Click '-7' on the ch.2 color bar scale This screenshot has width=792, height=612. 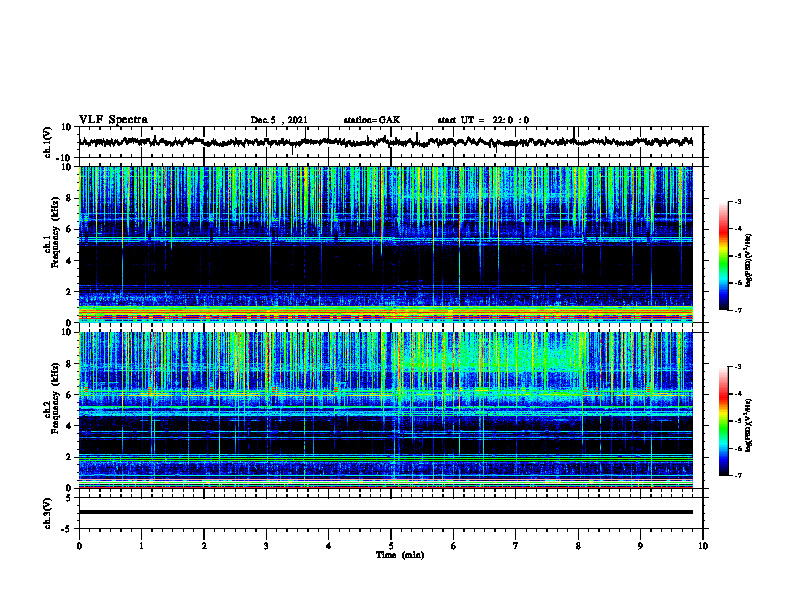pyautogui.click(x=738, y=475)
